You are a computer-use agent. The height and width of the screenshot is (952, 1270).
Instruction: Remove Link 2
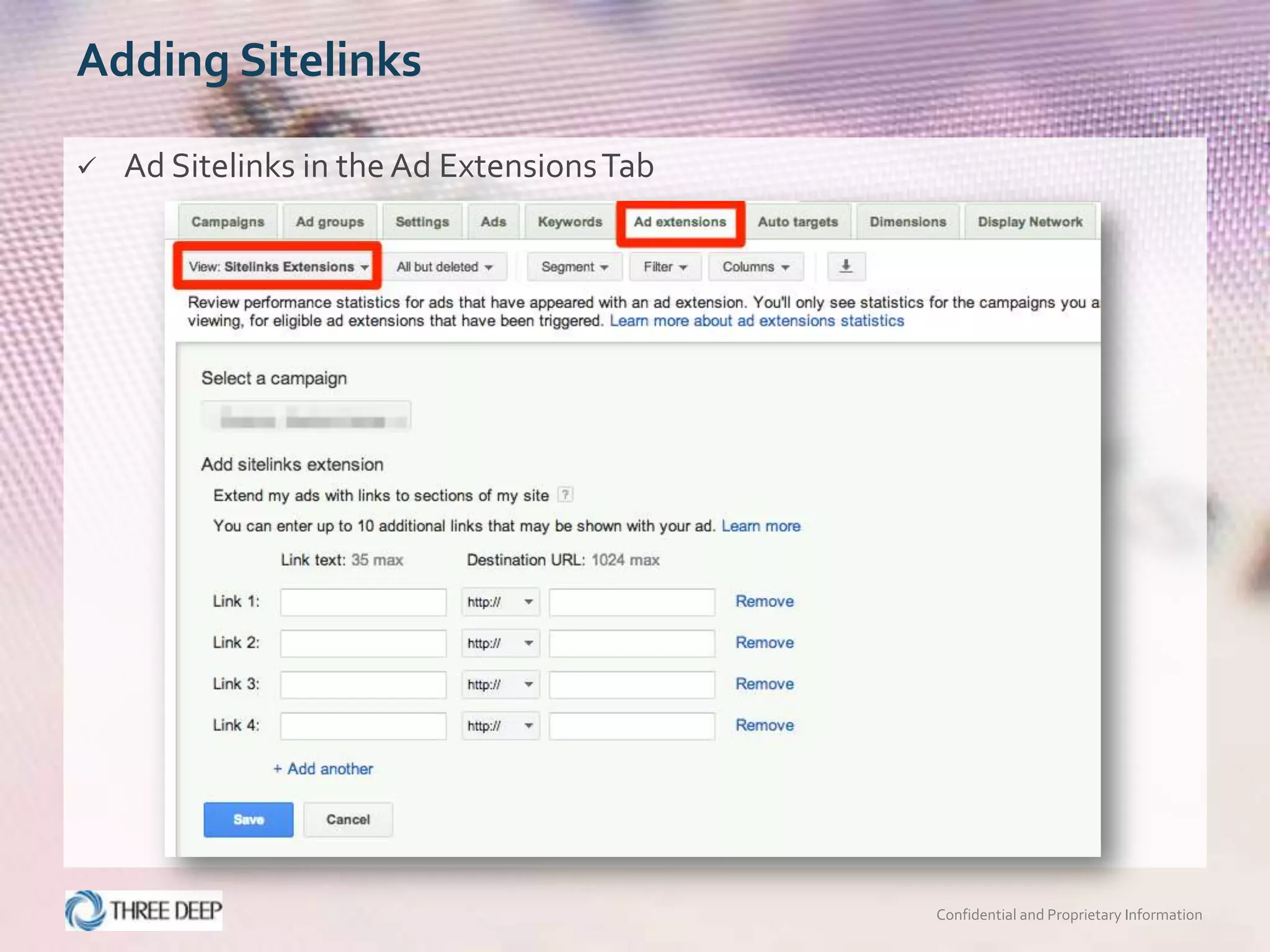coord(765,643)
